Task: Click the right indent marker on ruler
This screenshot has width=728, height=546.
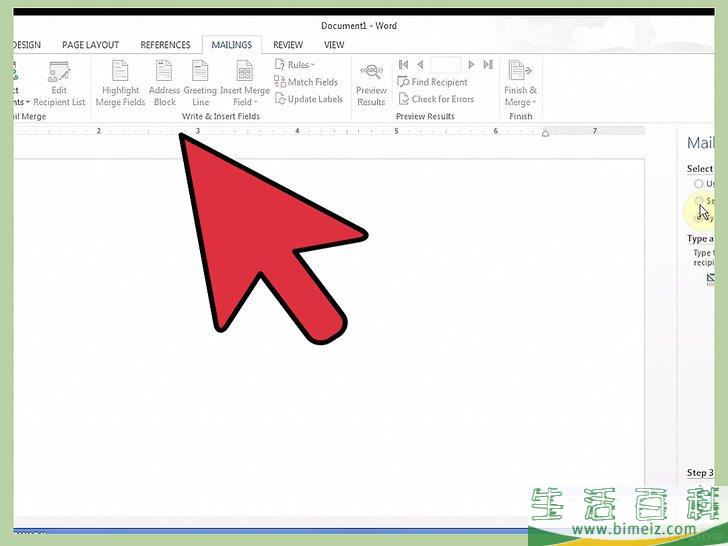Action: click(x=546, y=133)
